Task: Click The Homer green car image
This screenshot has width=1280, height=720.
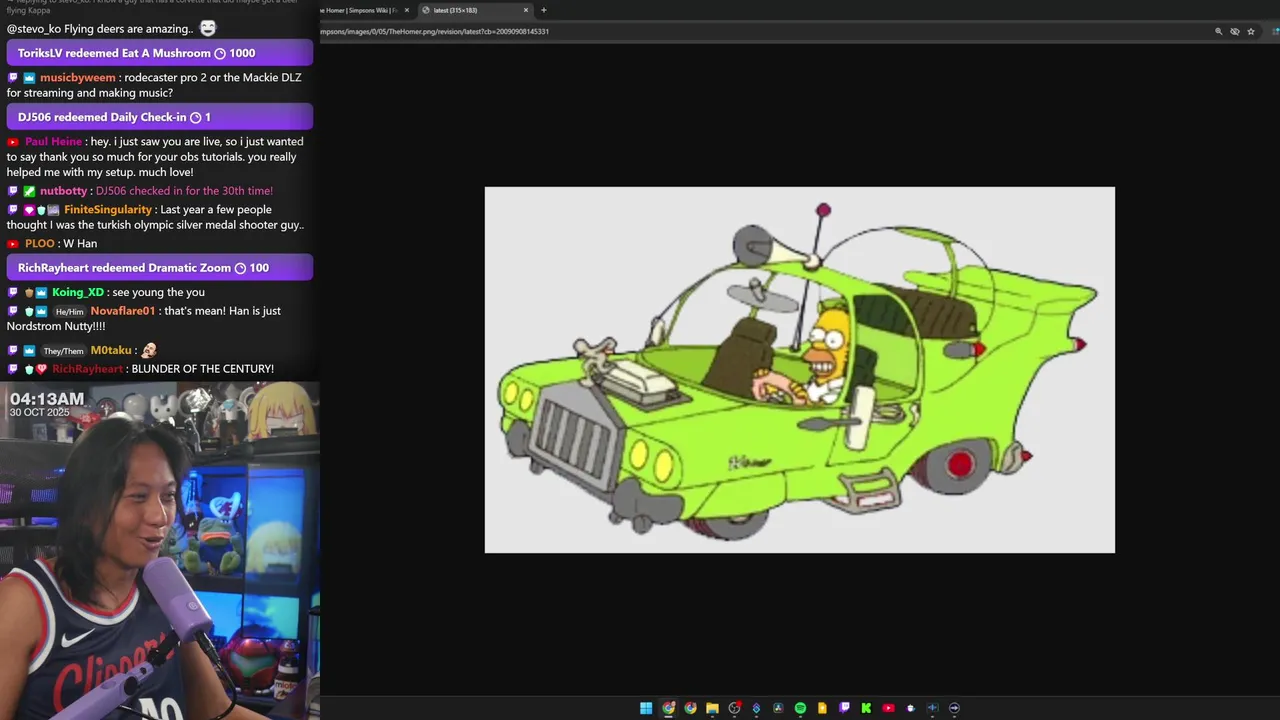Action: click(x=800, y=370)
